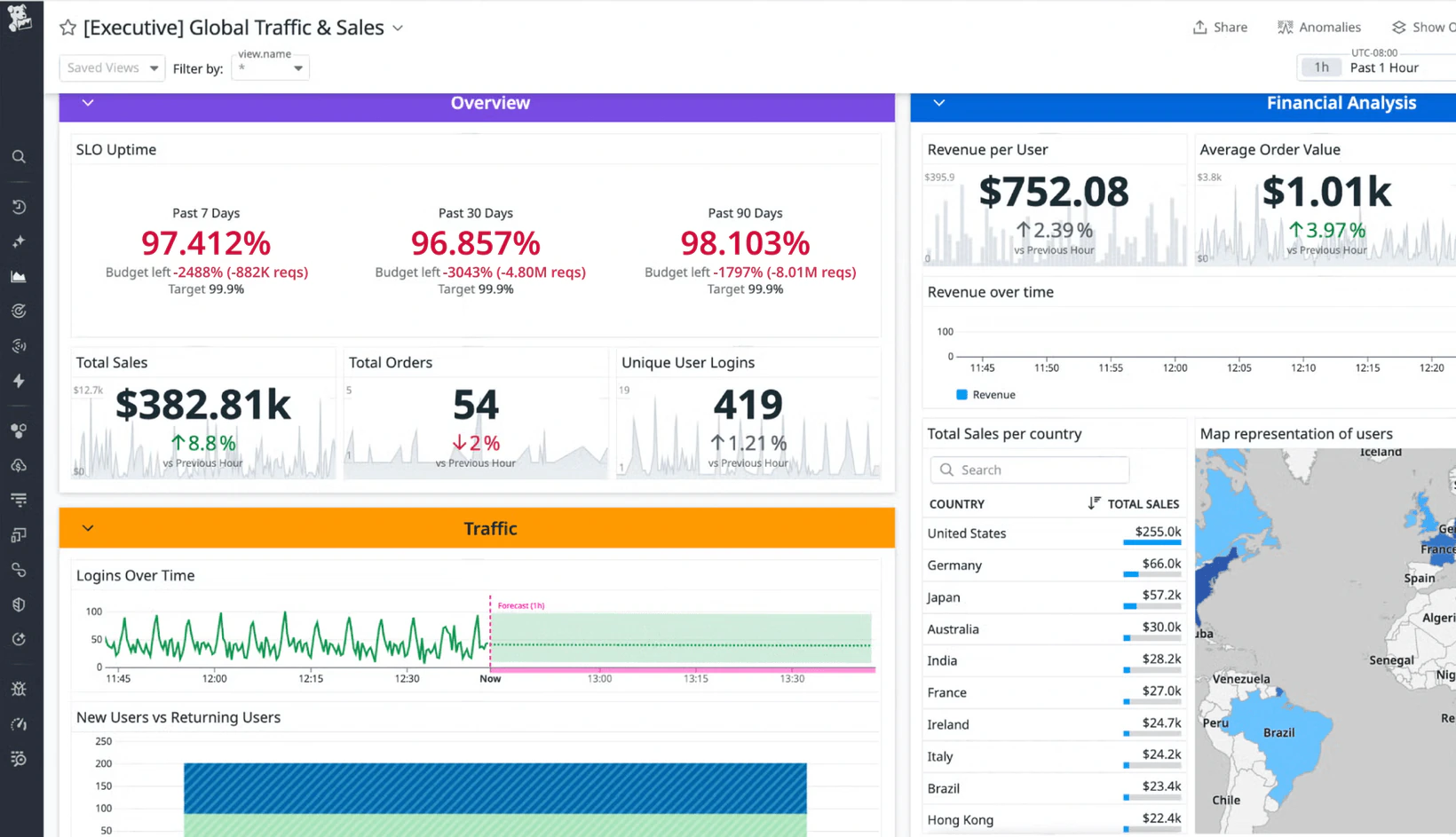
Task: Click the Share button
Action: pos(1220,28)
